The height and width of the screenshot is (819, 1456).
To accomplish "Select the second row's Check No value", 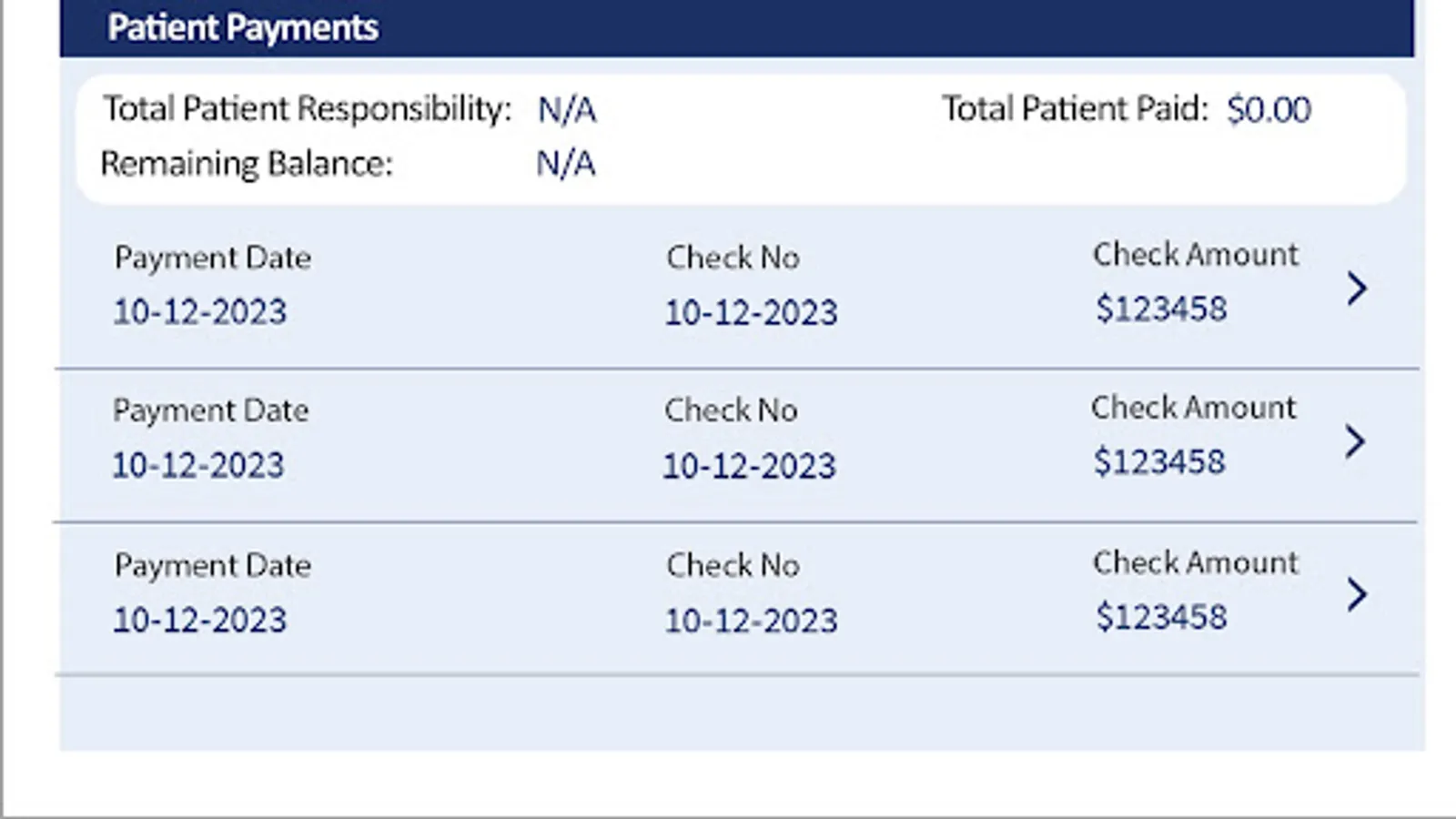I will point(749,466).
